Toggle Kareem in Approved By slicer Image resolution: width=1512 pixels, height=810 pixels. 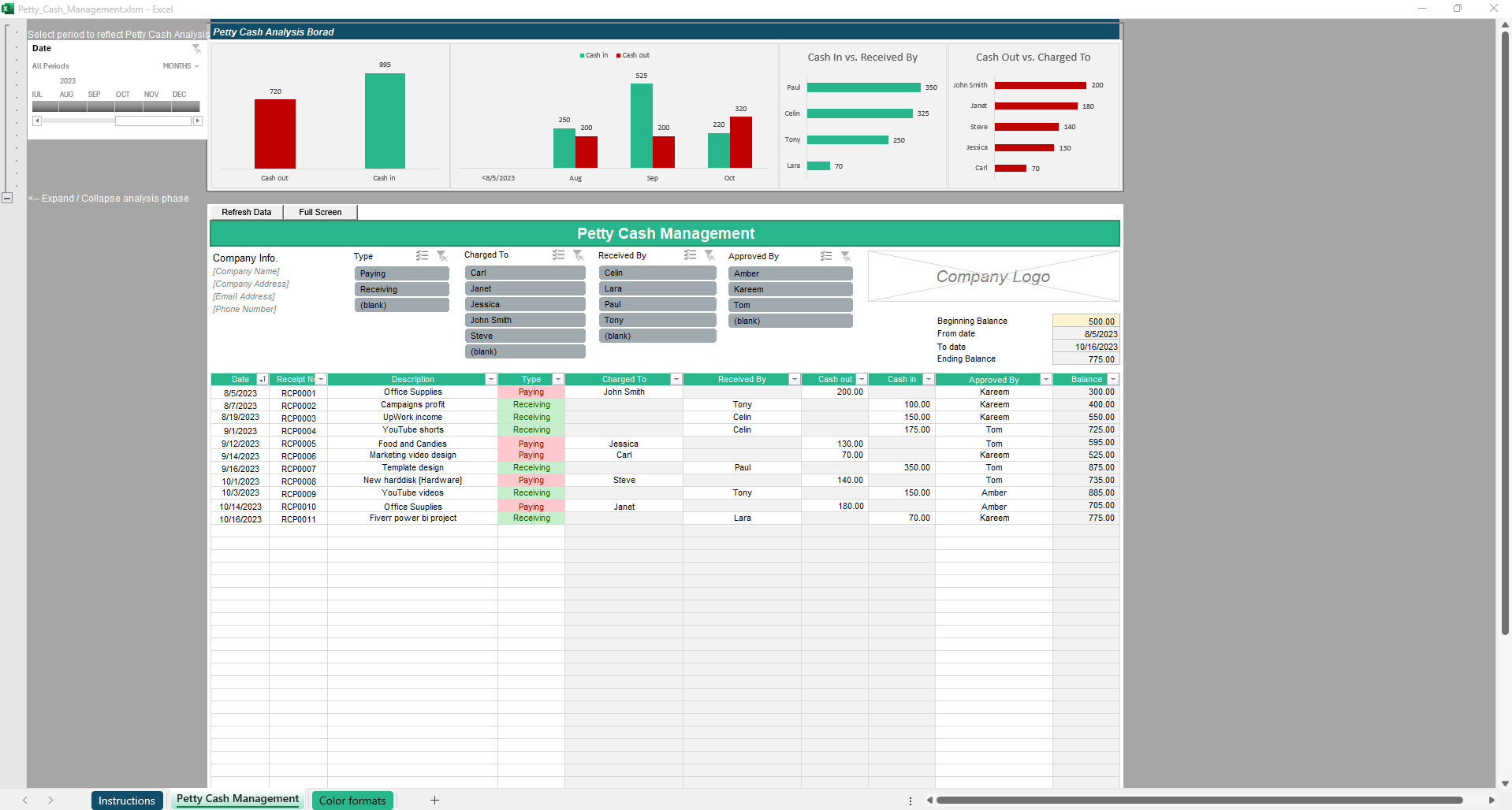(x=790, y=289)
